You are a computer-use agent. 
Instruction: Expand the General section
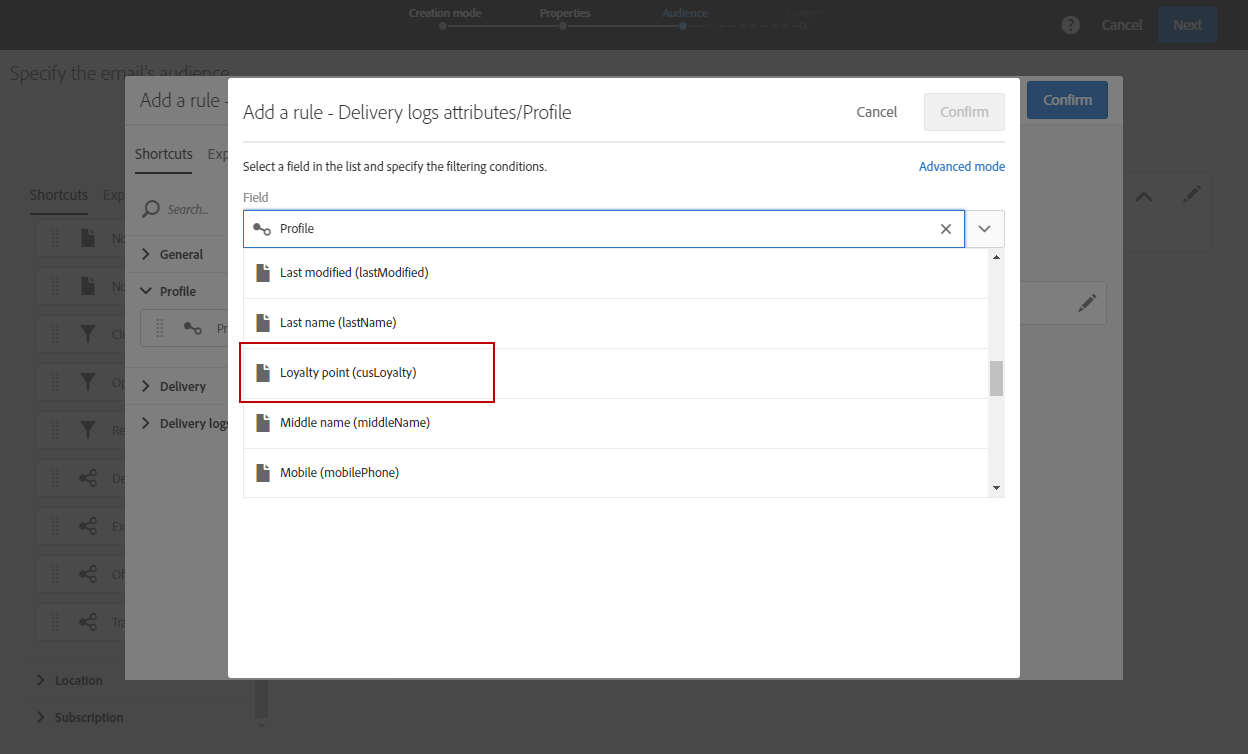click(146, 254)
